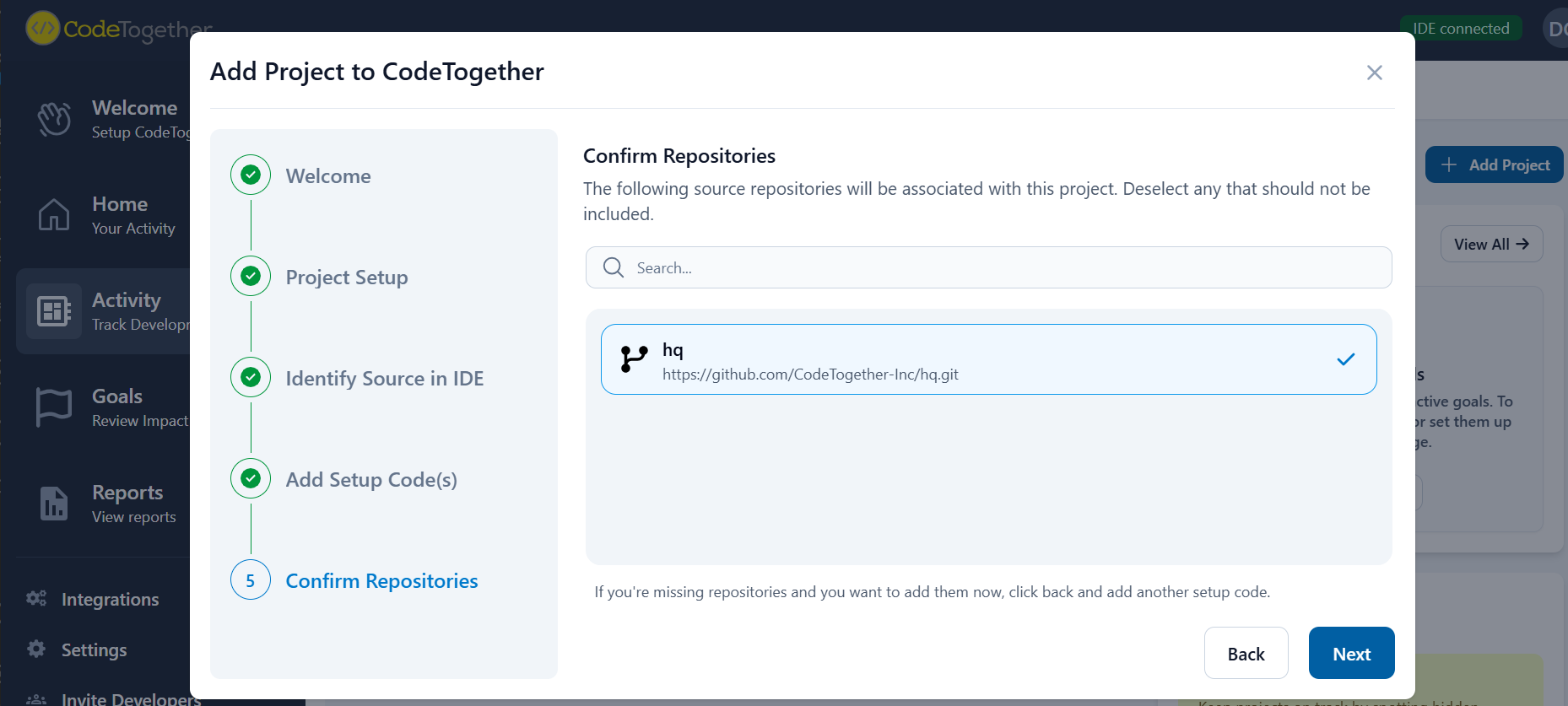This screenshot has width=1568, height=706.
Task: Go to the Welcome wizard step
Action: click(x=328, y=175)
